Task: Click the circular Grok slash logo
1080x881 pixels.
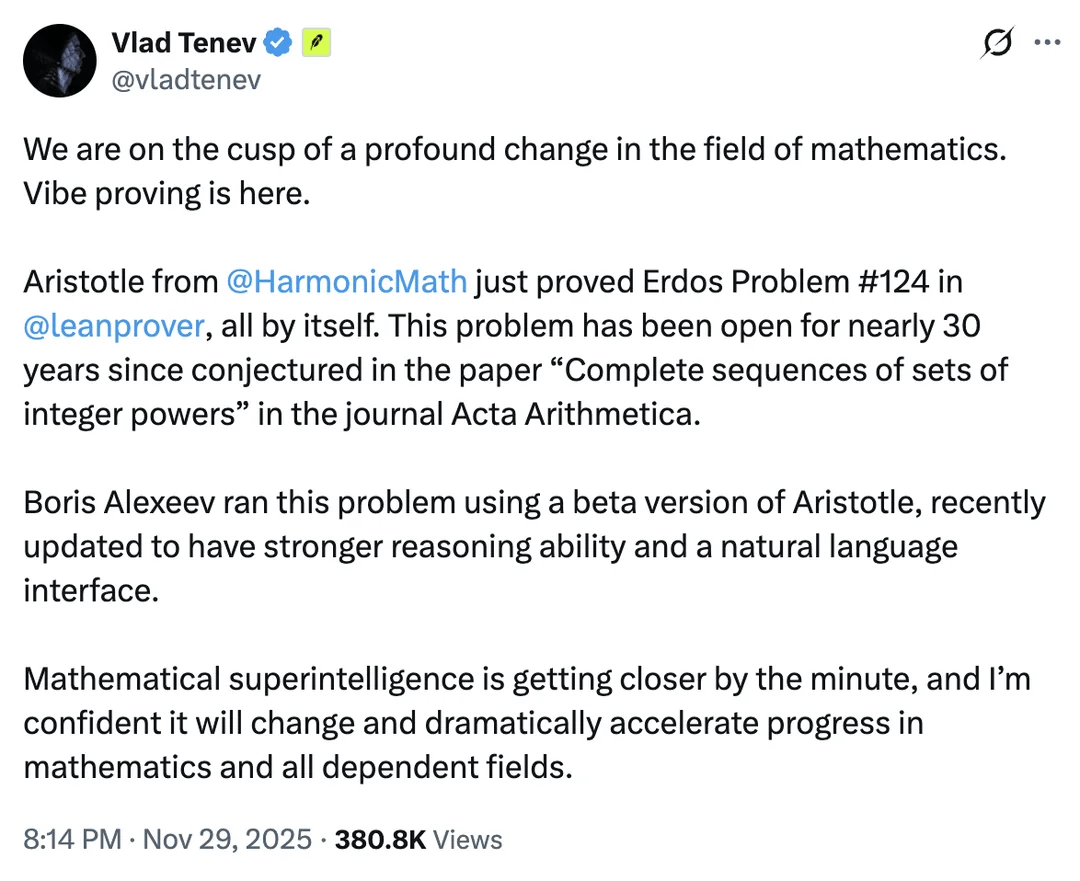Action: 996,43
